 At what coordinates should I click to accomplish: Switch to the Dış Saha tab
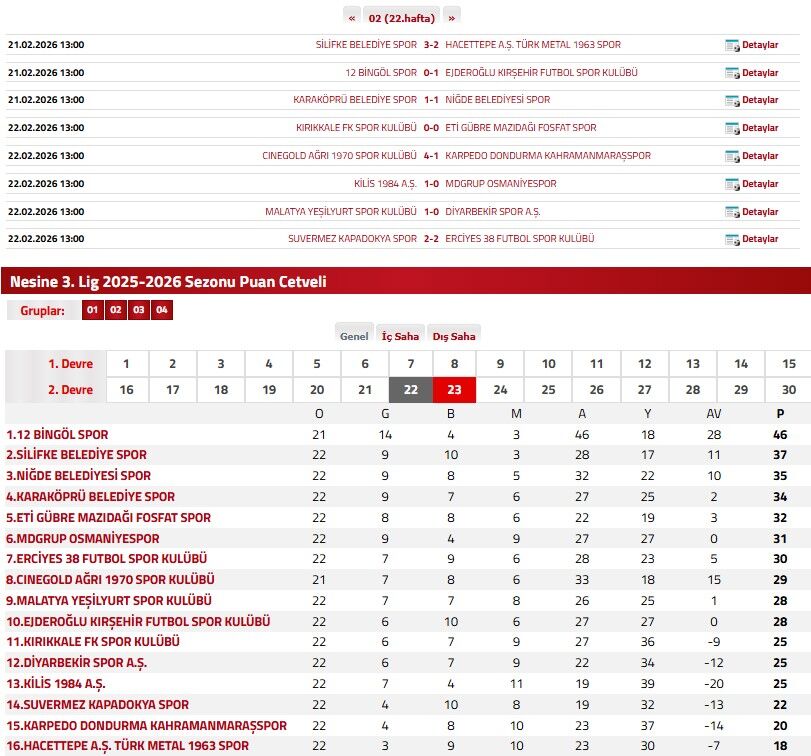click(454, 336)
